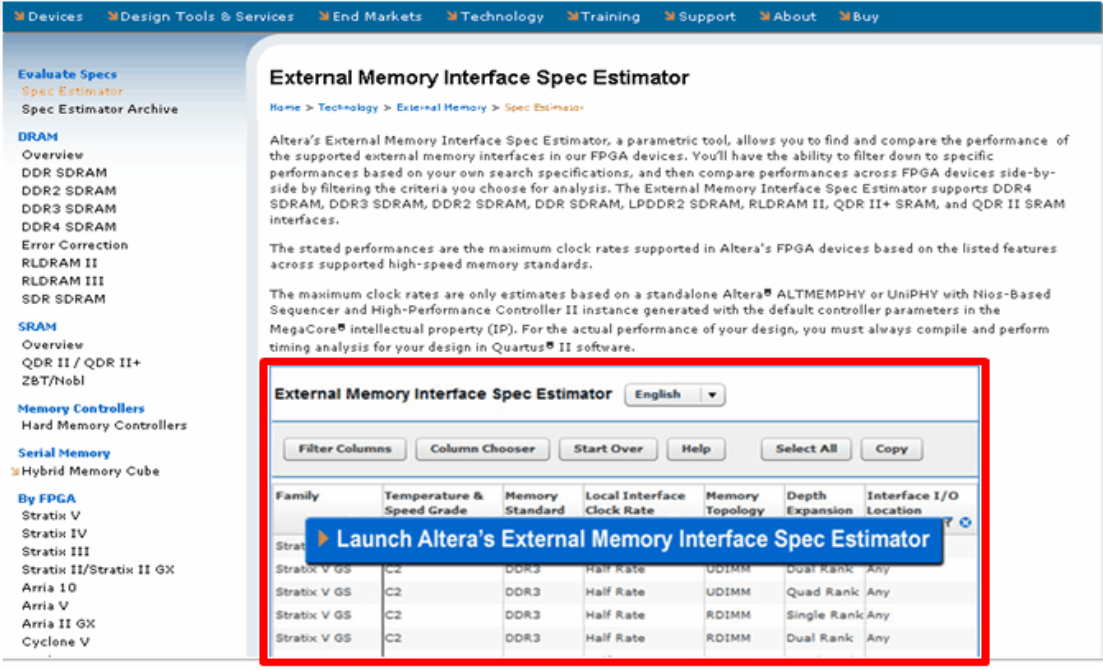Click the Memory Standard column header
Screen dimensions: 1103x670
(x=534, y=502)
